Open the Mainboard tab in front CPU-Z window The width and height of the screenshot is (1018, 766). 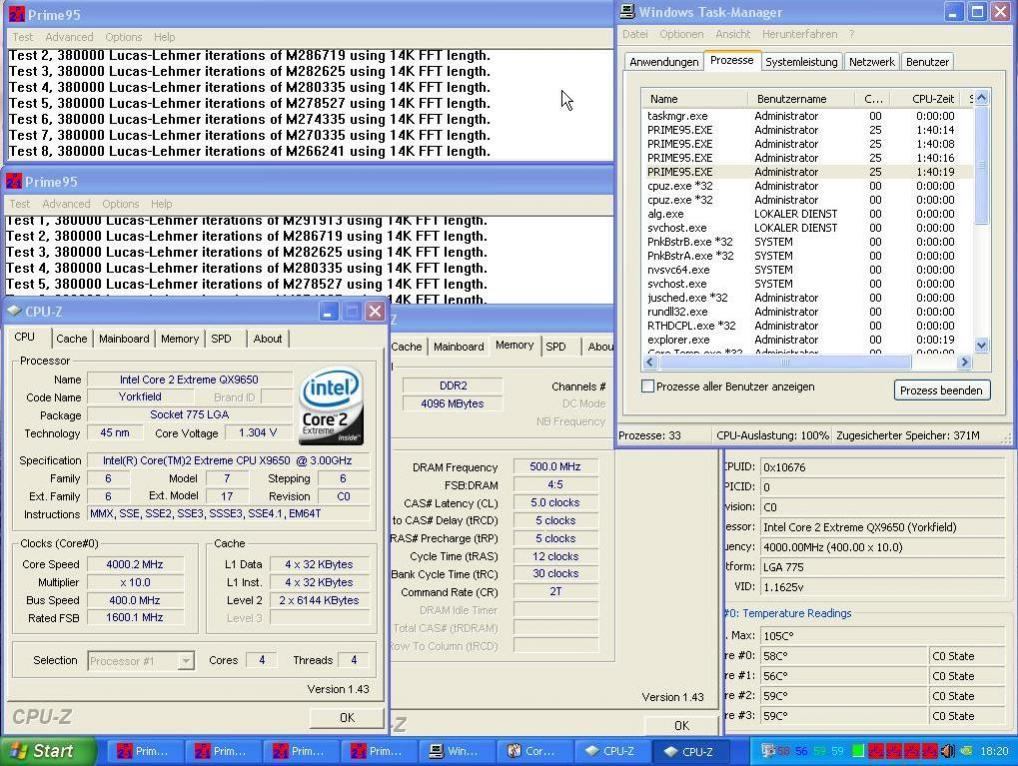pos(124,339)
